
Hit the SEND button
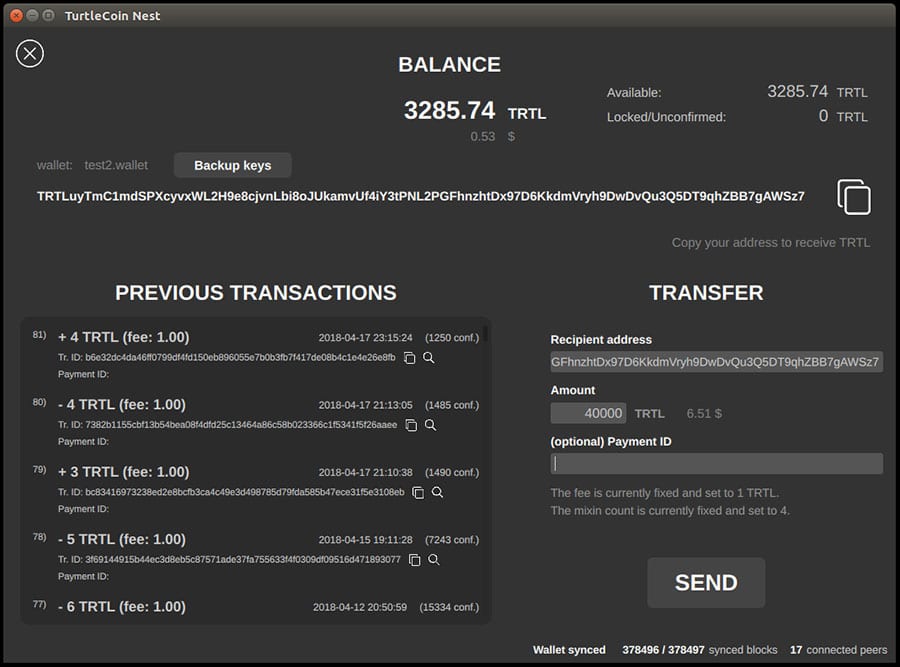coord(706,583)
